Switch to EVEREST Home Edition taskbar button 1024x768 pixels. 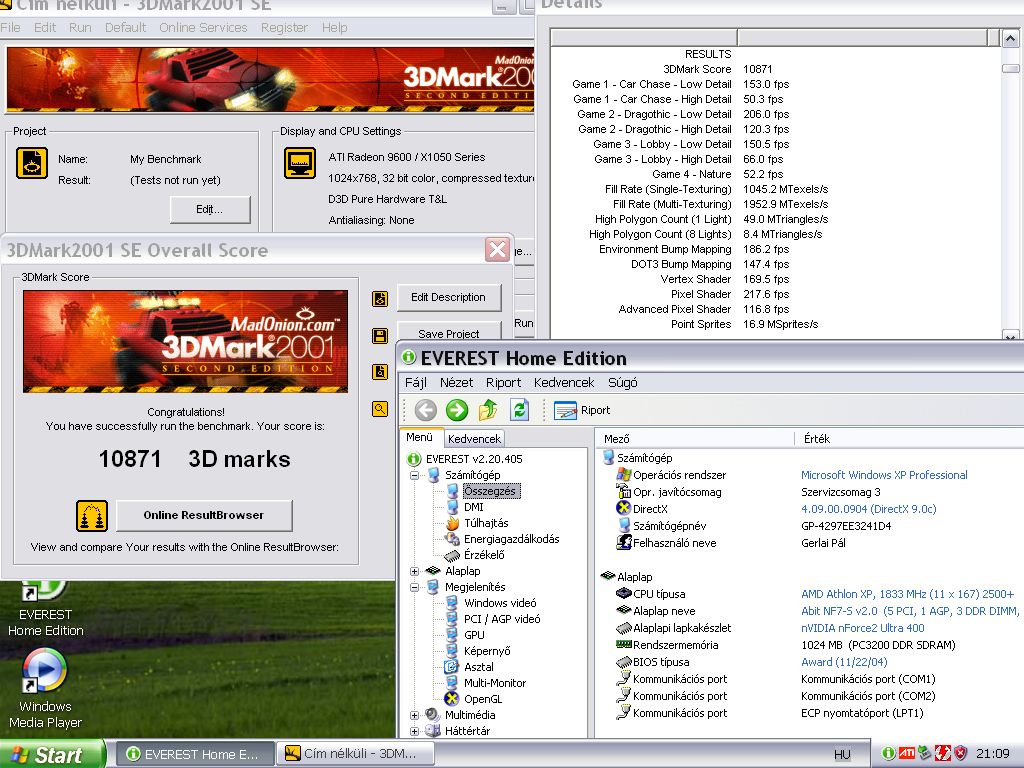coord(195,754)
